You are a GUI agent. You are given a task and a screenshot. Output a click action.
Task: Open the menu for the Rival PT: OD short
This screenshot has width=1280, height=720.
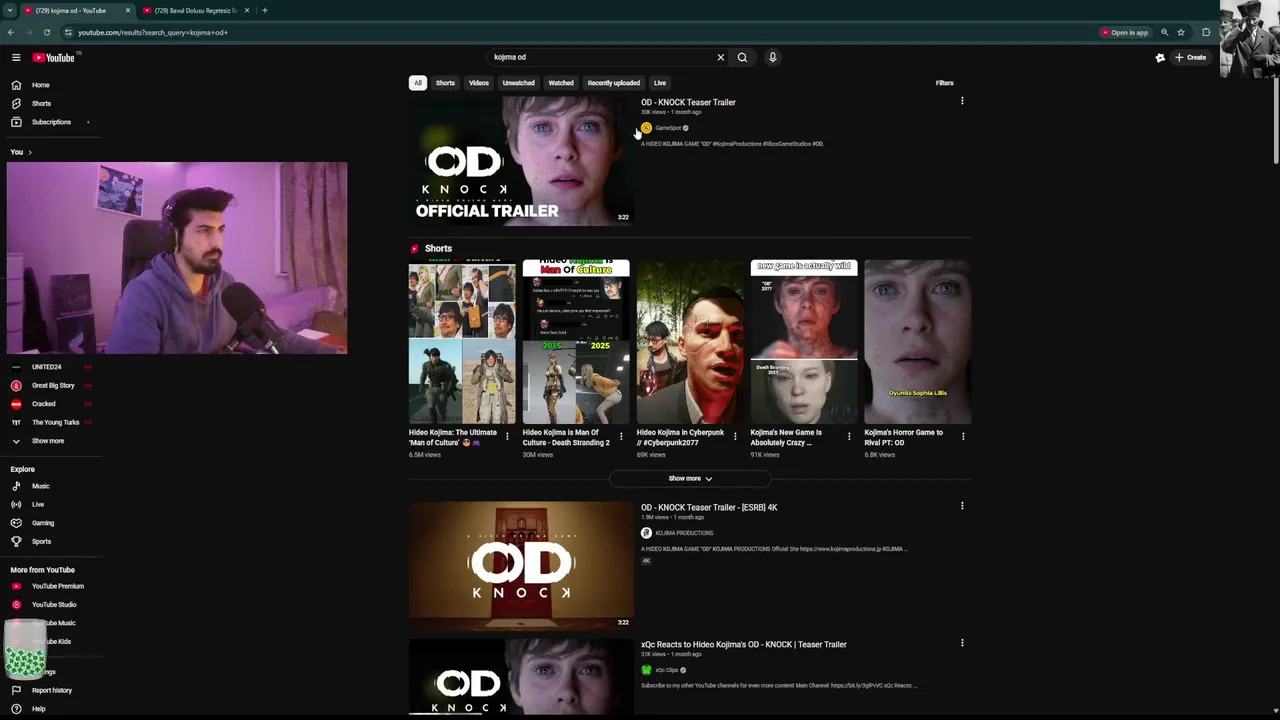click(963, 436)
